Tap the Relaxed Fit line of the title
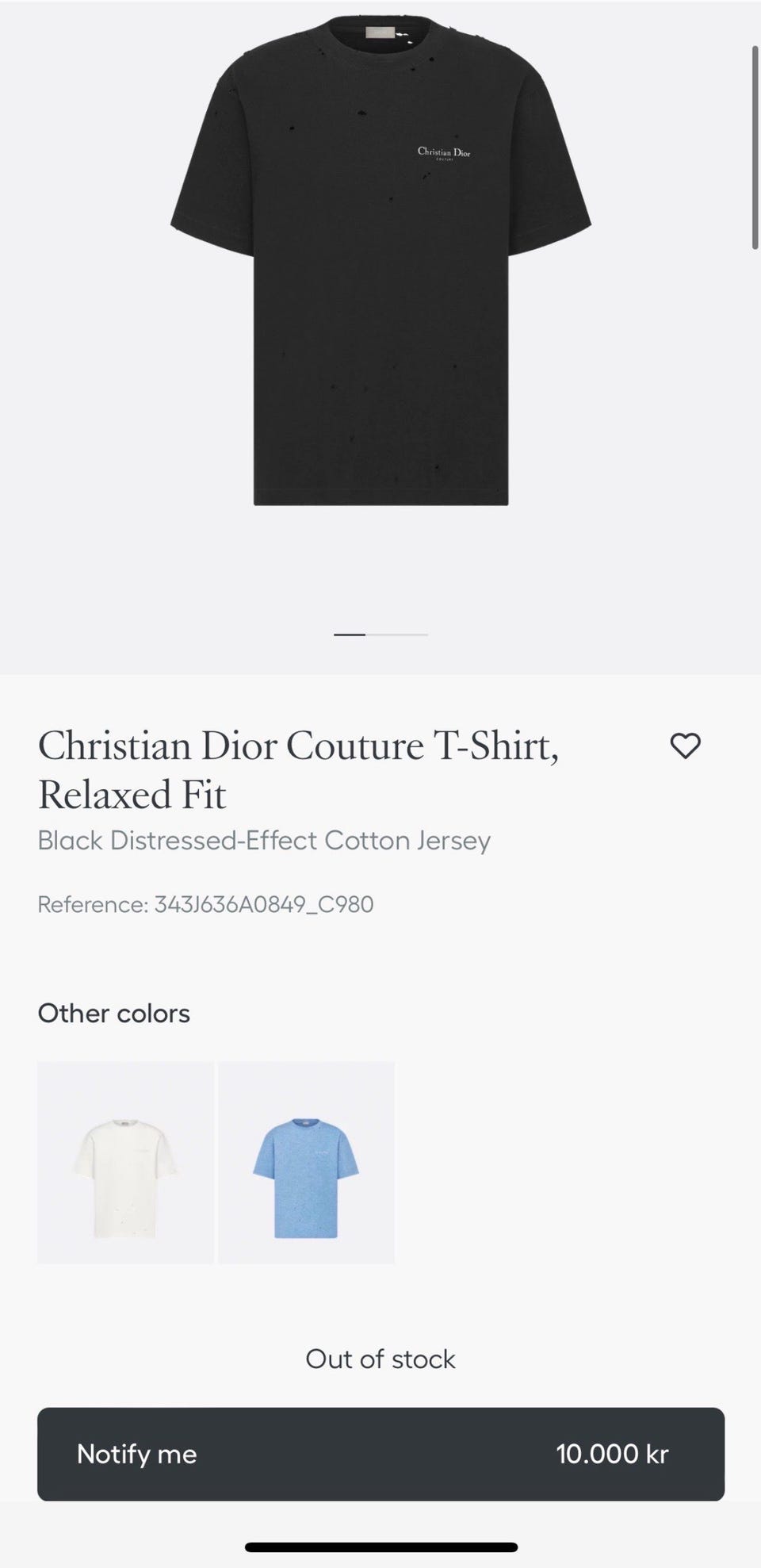 132,795
